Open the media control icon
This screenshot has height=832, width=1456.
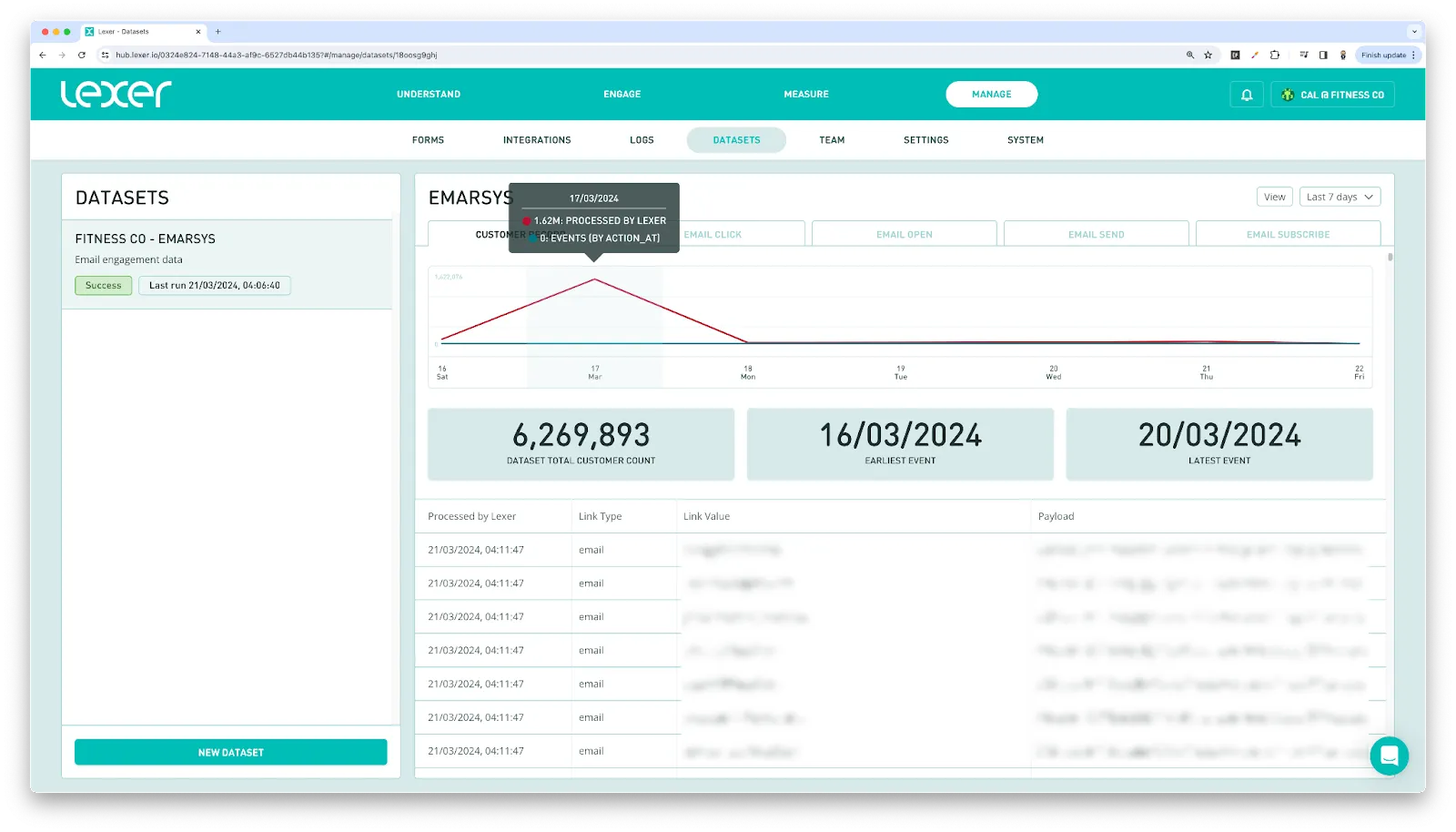1304,55
